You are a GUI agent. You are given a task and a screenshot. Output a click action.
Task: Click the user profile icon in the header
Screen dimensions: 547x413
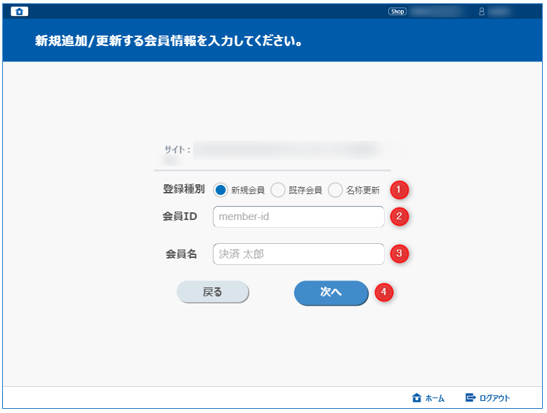click(482, 12)
